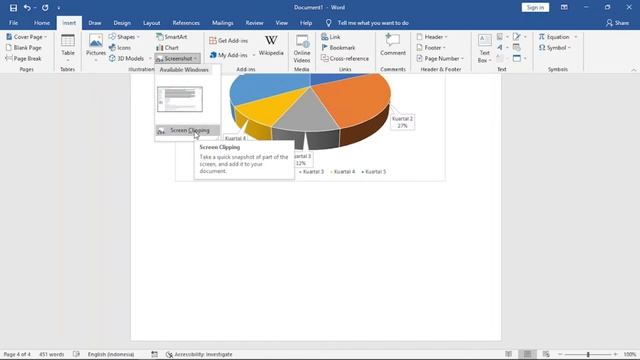Open the Design tab
The height and width of the screenshot is (360, 640).
122,23
